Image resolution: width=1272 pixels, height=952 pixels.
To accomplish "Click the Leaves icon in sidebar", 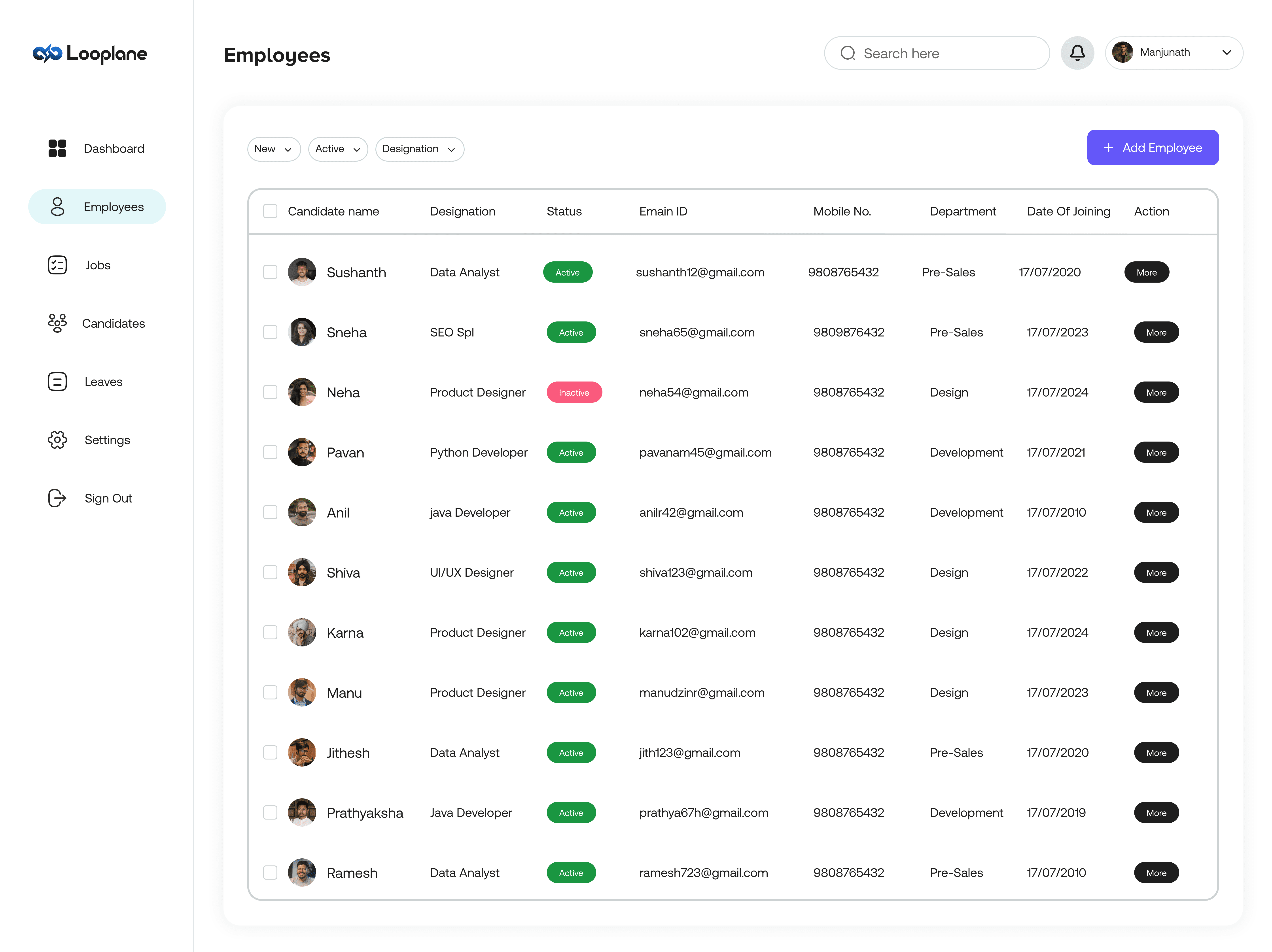I will (x=57, y=382).
